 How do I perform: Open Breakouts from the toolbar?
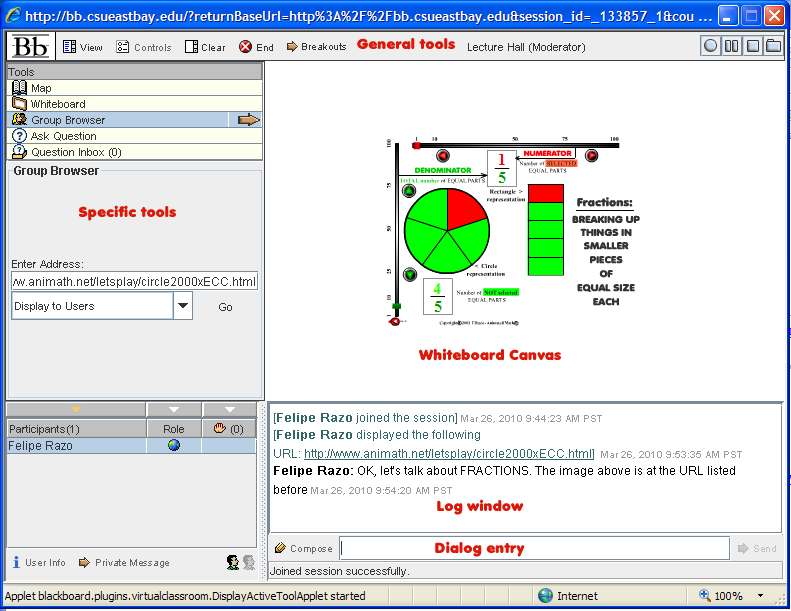pos(316,47)
